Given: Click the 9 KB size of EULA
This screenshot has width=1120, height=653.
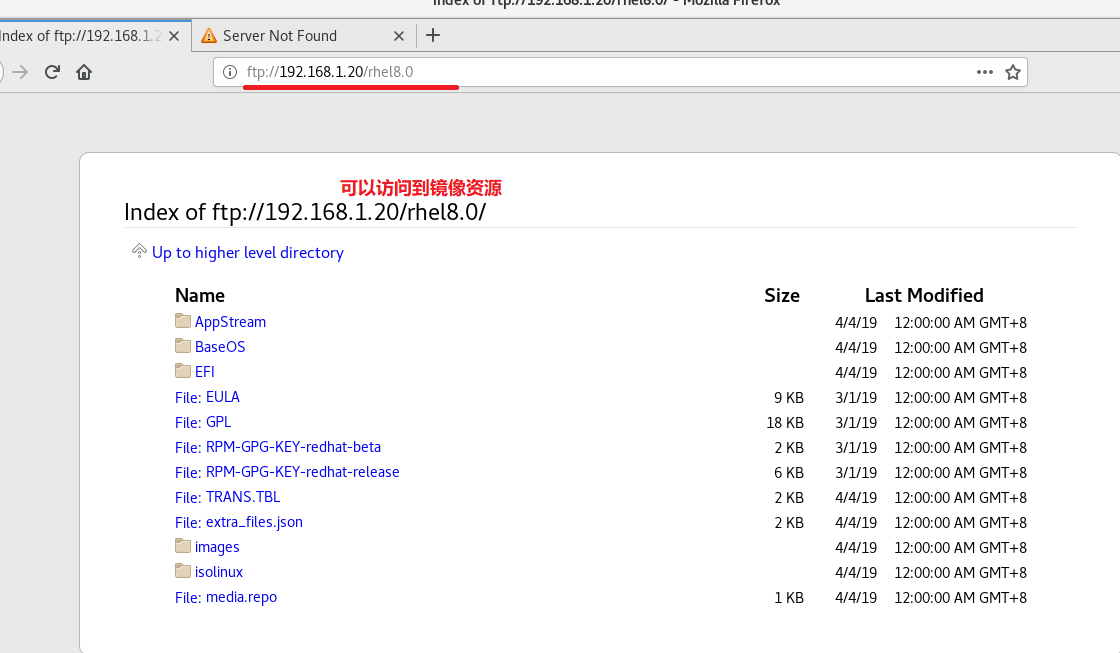Looking at the screenshot, I should pyautogui.click(x=789, y=398).
